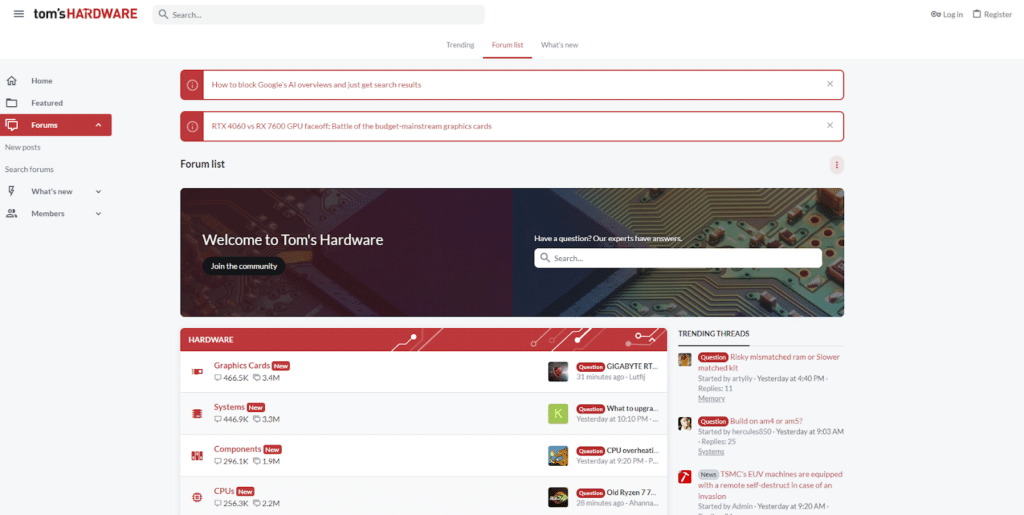Go to Home in sidebar
This screenshot has width=1024, height=515.
point(42,81)
